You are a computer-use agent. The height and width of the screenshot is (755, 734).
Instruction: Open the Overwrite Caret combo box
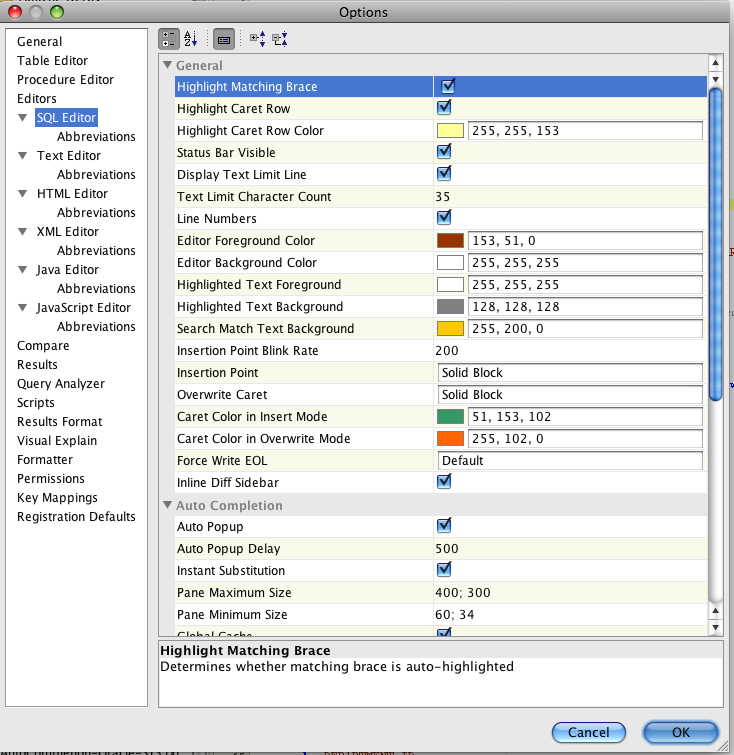coord(570,395)
